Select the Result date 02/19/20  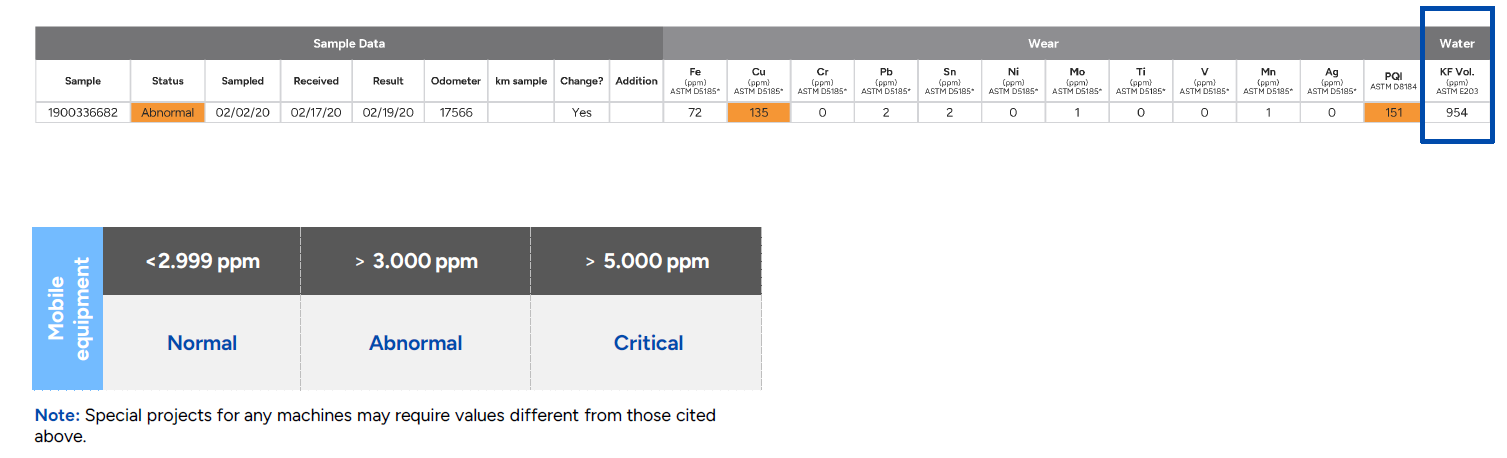coord(388,113)
